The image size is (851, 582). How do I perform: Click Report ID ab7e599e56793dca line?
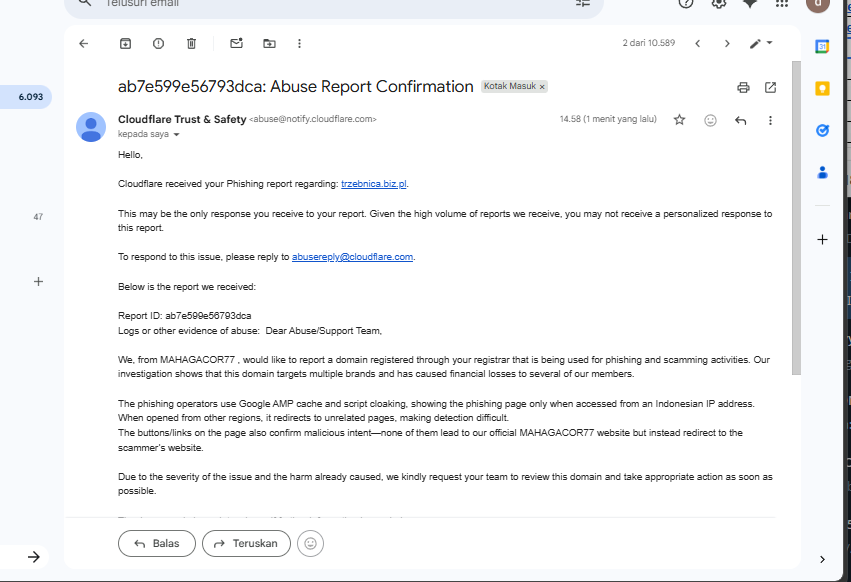pos(185,316)
